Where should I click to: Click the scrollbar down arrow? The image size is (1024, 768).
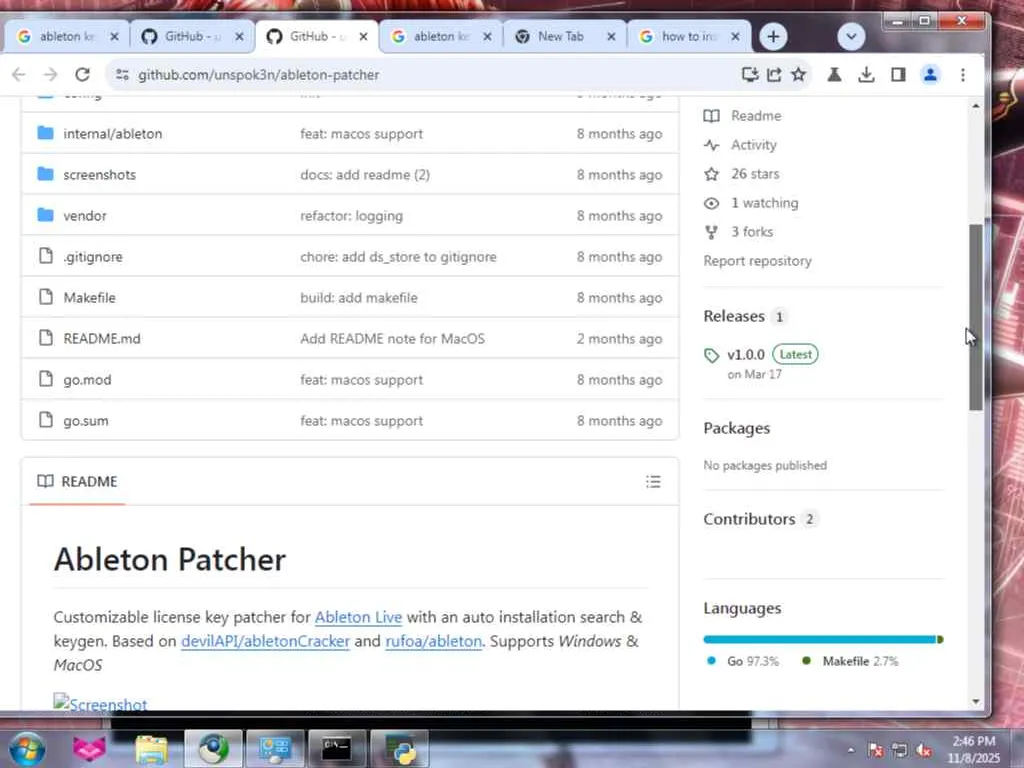point(976,702)
